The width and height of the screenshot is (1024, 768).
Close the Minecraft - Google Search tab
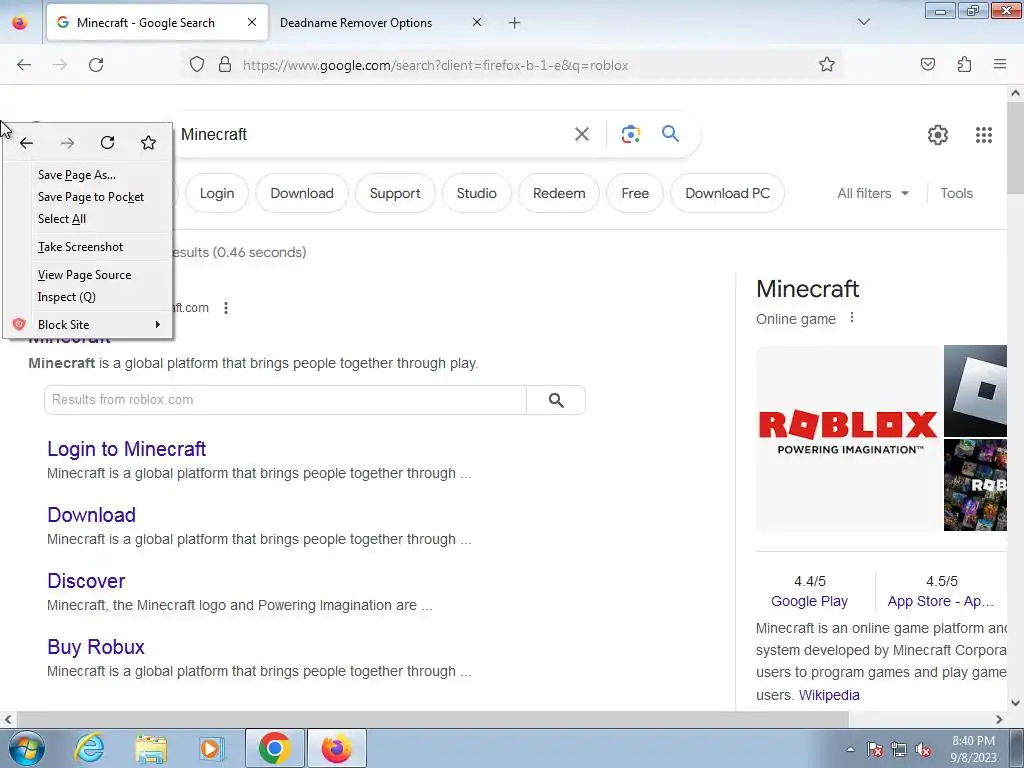click(x=251, y=22)
